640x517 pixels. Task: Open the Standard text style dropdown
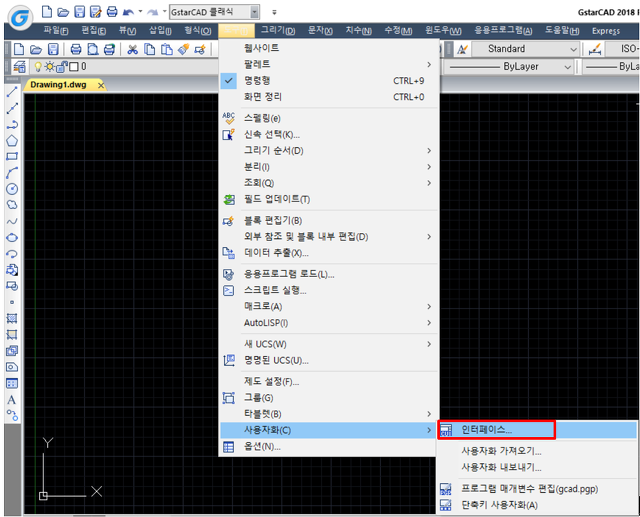click(x=573, y=49)
